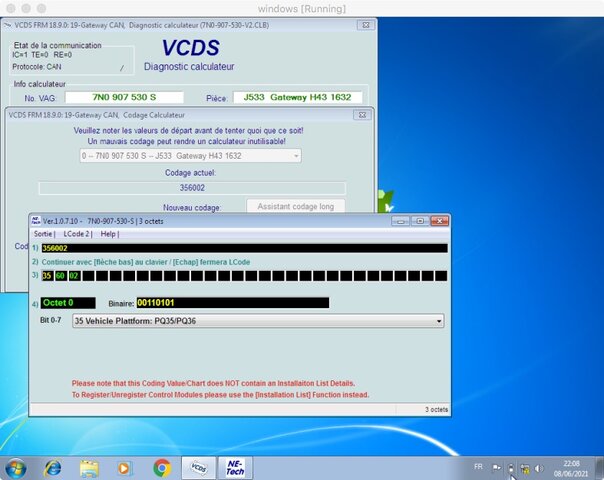This screenshot has width=604, height=480.
Task: Close the Codage Calculateur window
Action: coord(362,115)
